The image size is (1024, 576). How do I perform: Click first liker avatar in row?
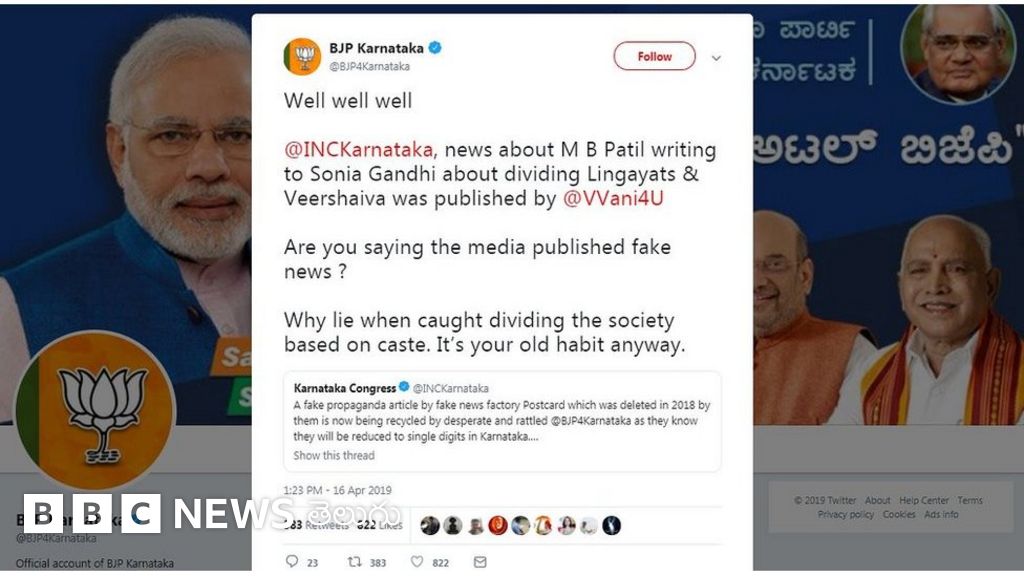point(430,525)
